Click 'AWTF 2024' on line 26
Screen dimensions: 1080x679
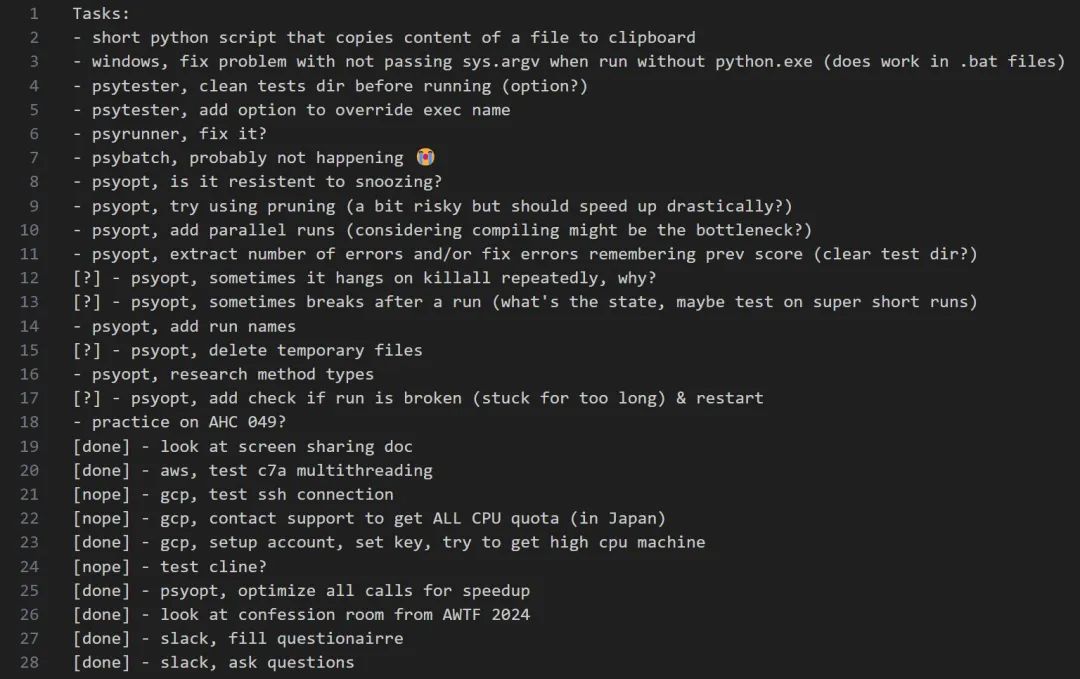[486, 614]
